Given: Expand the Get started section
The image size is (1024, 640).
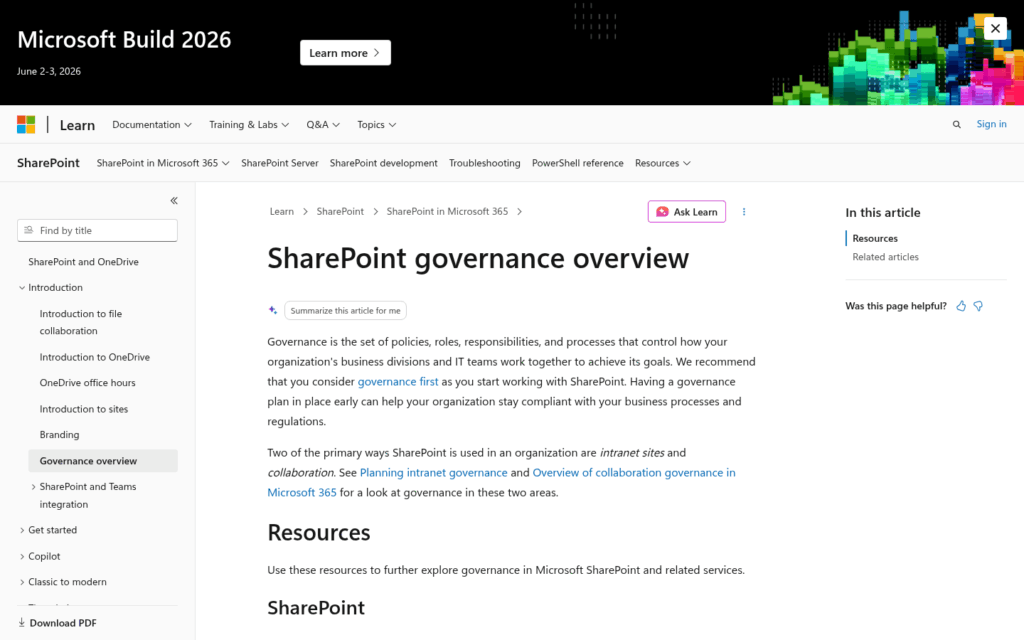Looking at the screenshot, I should (x=22, y=530).
